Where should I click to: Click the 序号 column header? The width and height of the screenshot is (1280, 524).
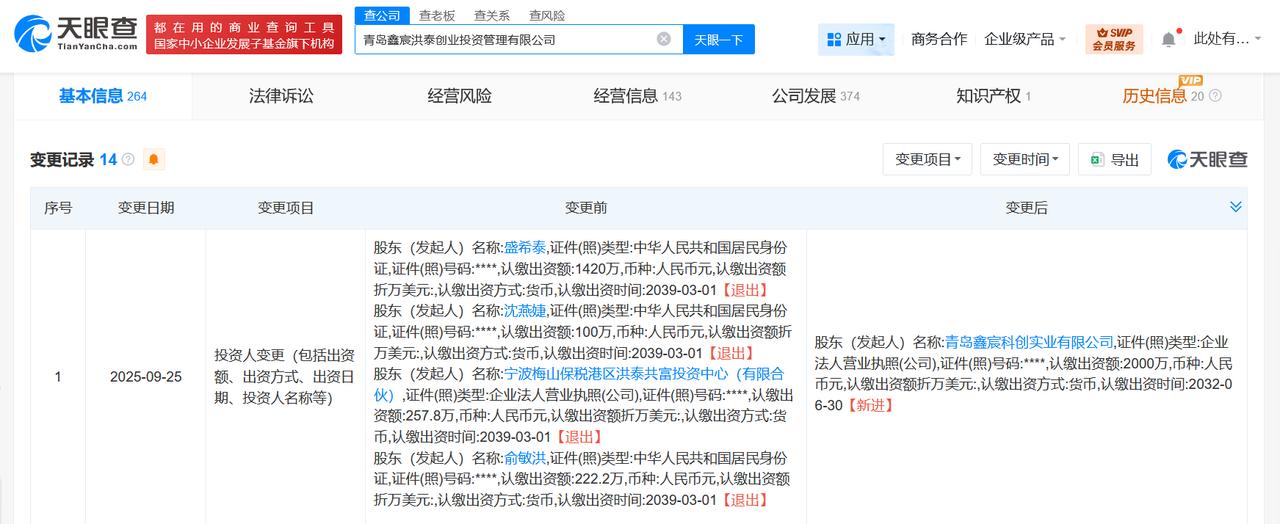(x=58, y=208)
